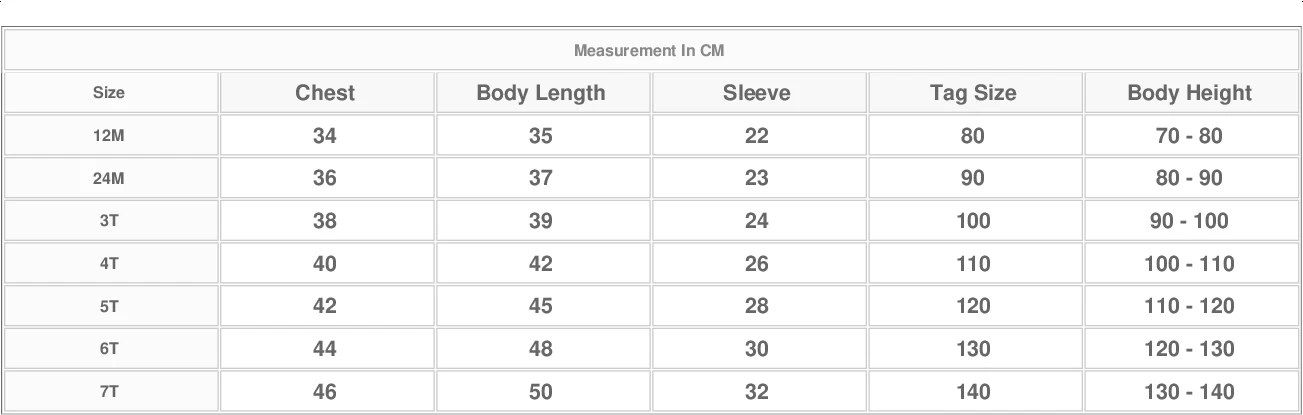Select the 5T size row label

coord(109,307)
